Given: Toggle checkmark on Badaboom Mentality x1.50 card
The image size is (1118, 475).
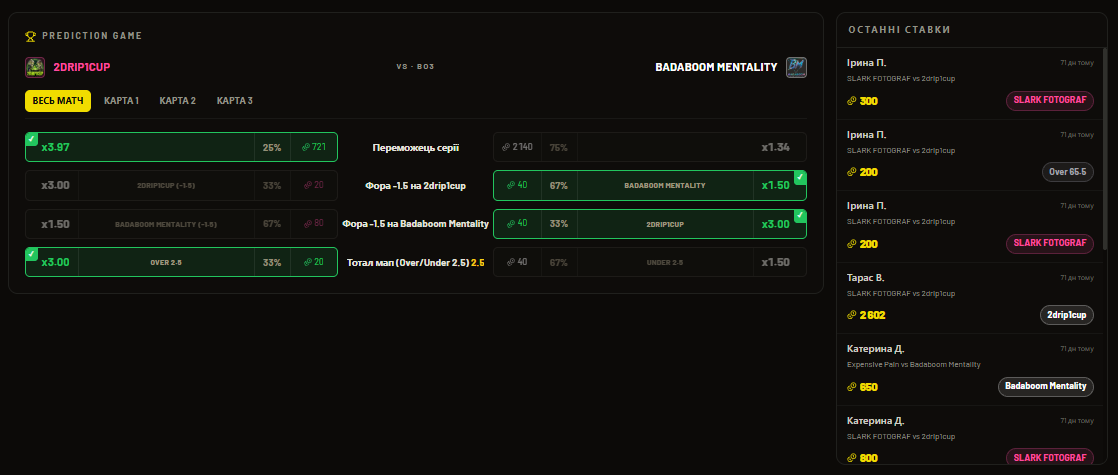Looking at the screenshot, I should tap(801, 176).
